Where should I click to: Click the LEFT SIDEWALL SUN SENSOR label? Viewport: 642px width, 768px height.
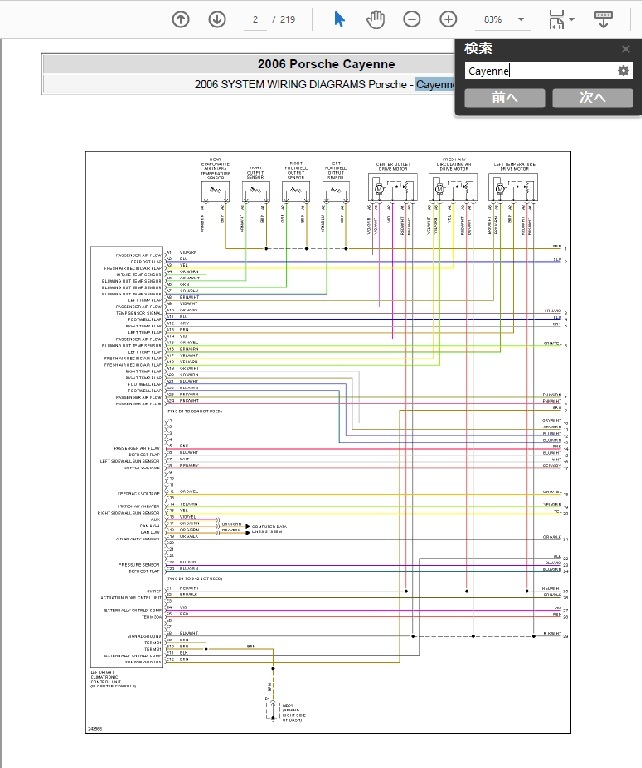tap(129, 461)
